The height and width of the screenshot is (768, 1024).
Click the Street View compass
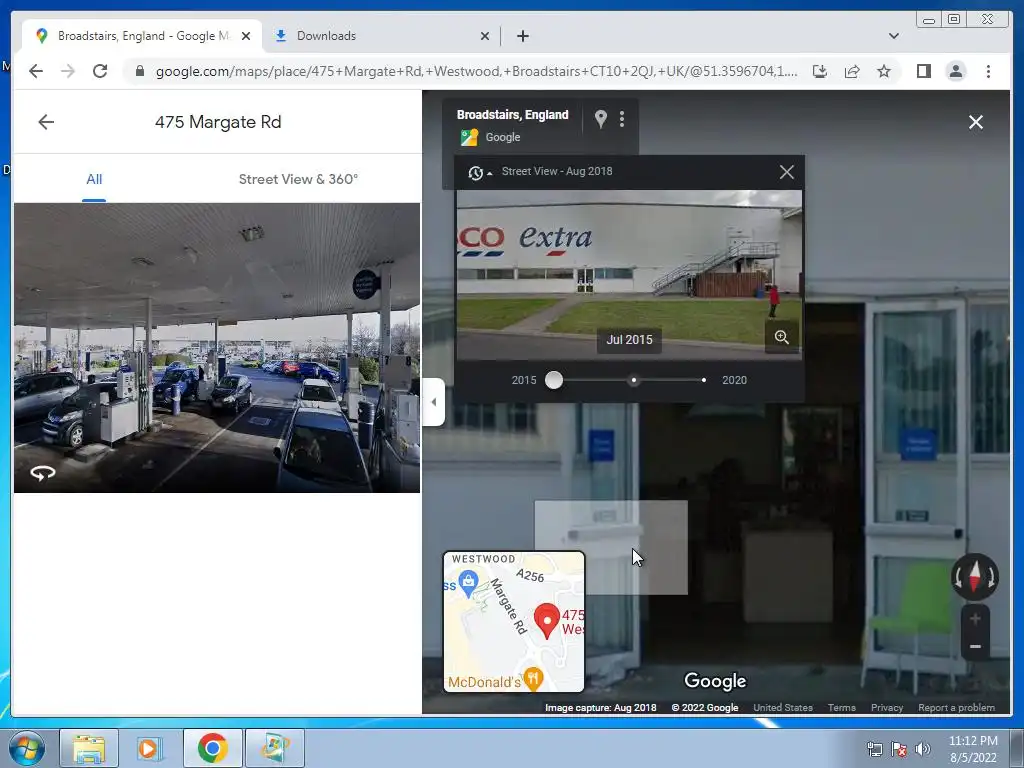974,577
